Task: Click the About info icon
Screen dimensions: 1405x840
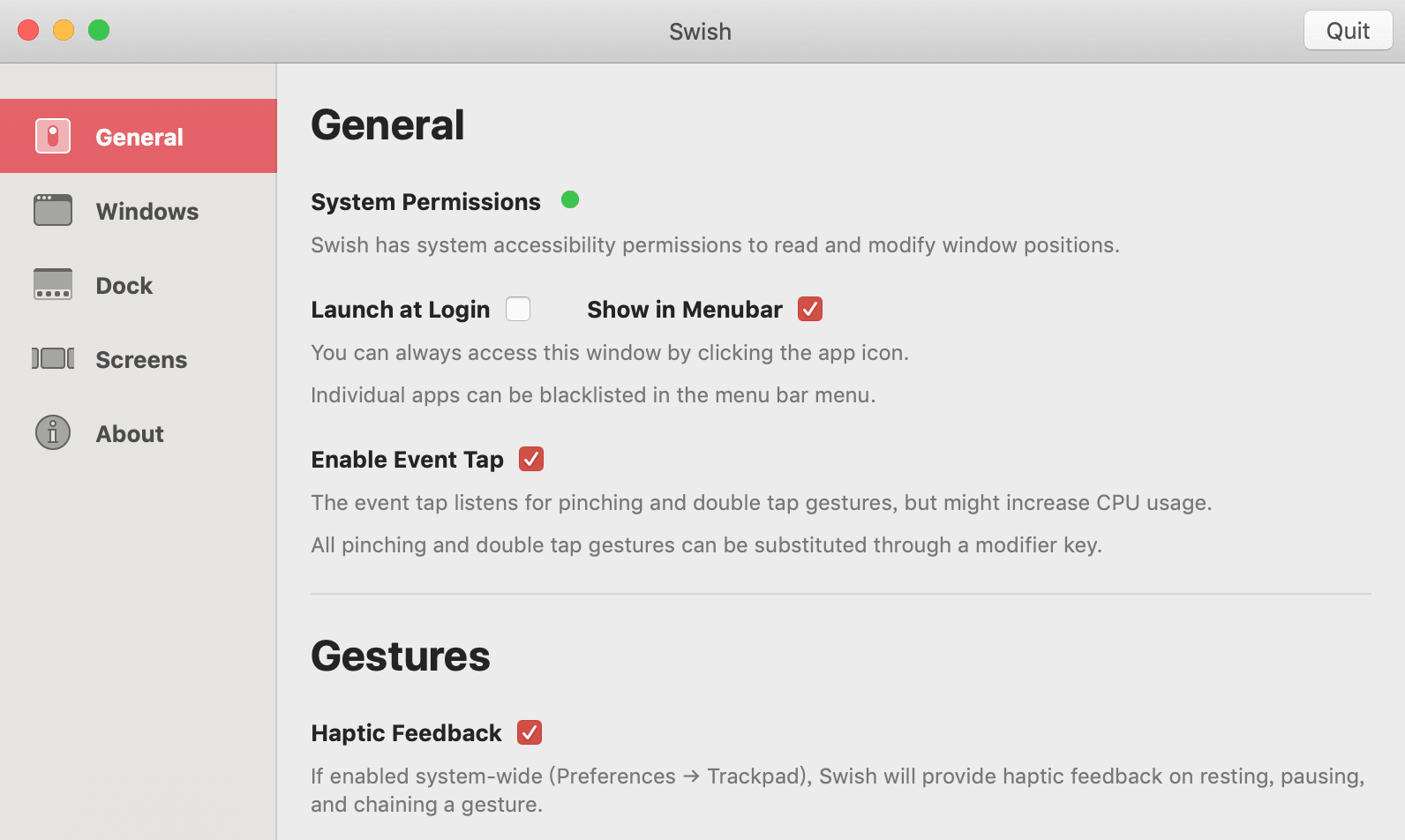Action: [x=53, y=432]
